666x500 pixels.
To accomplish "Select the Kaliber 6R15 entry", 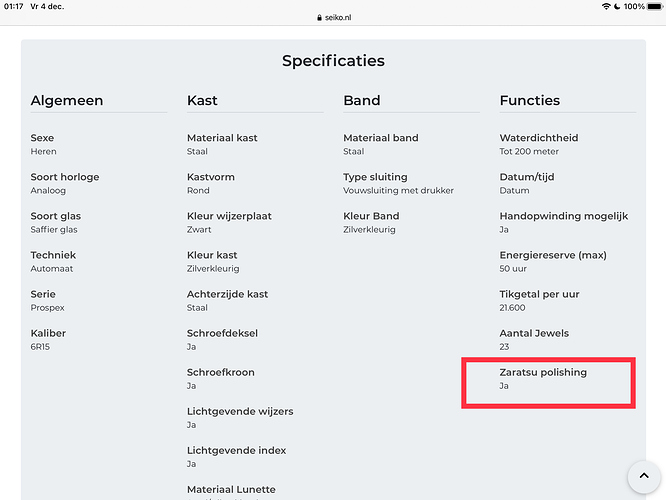I will [48, 339].
